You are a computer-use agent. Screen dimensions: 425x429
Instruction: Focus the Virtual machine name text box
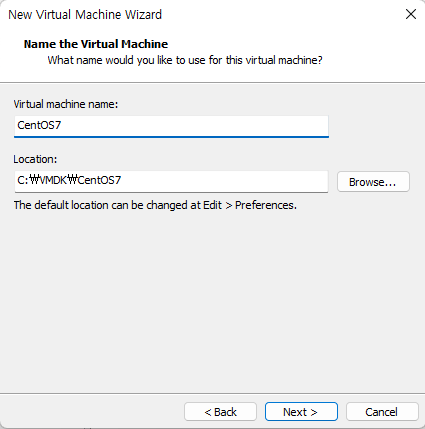click(171, 126)
